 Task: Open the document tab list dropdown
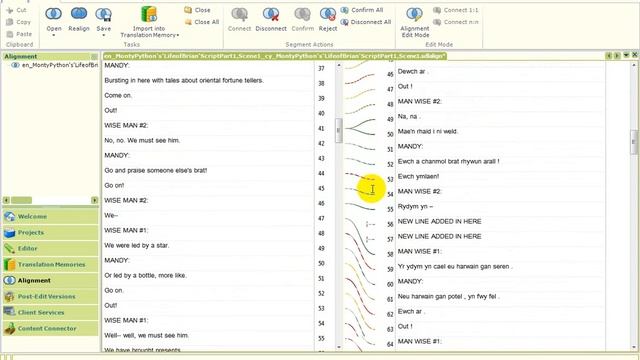tap(626, 56)
